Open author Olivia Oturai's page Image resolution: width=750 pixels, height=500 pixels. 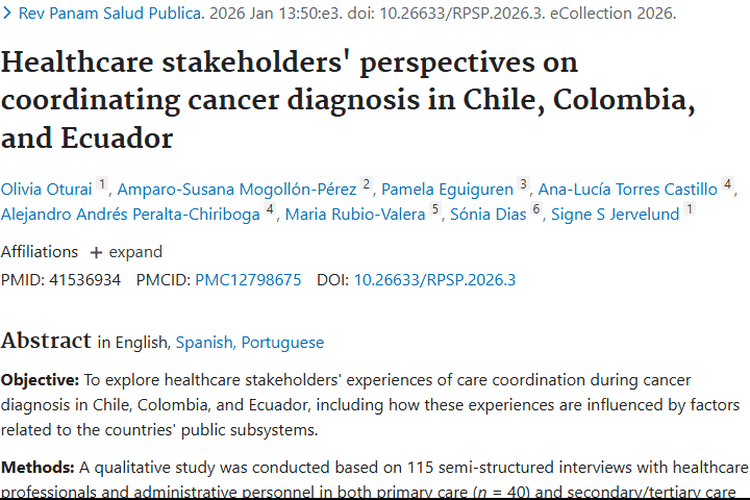coord(46,188)
